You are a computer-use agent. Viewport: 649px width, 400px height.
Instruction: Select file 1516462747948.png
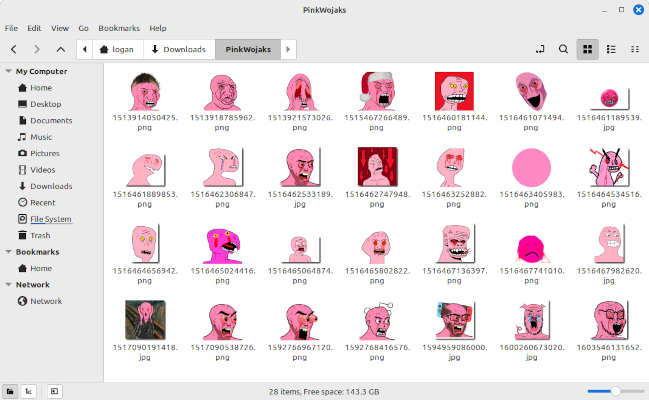(x=377, y=178)
